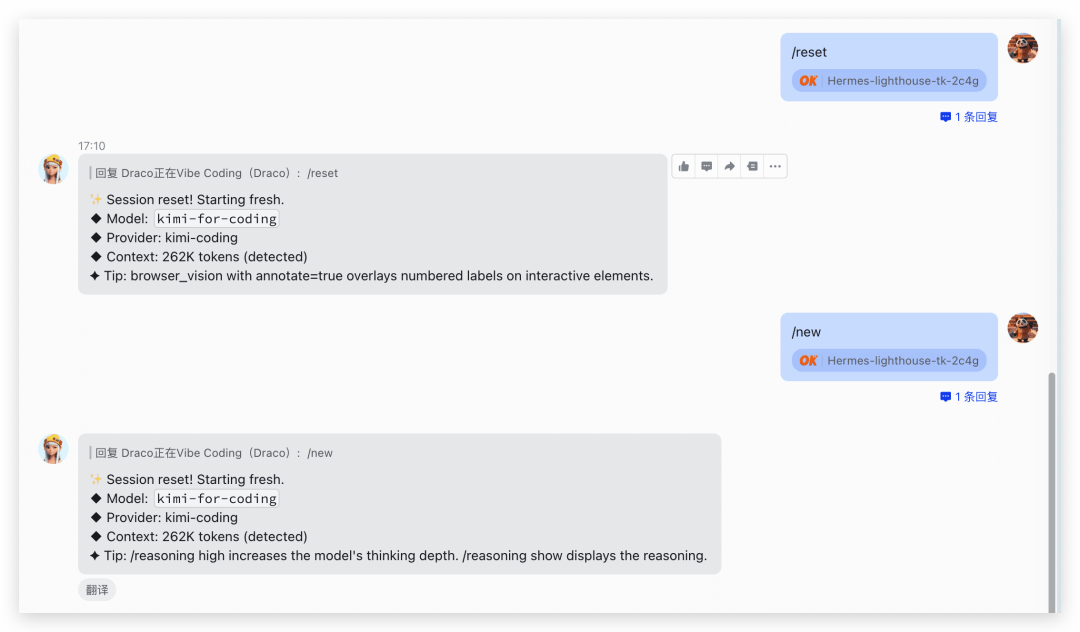
Task: Click the comment icon beside 1 条回复 under /new
Action: [x=946, y=397]
